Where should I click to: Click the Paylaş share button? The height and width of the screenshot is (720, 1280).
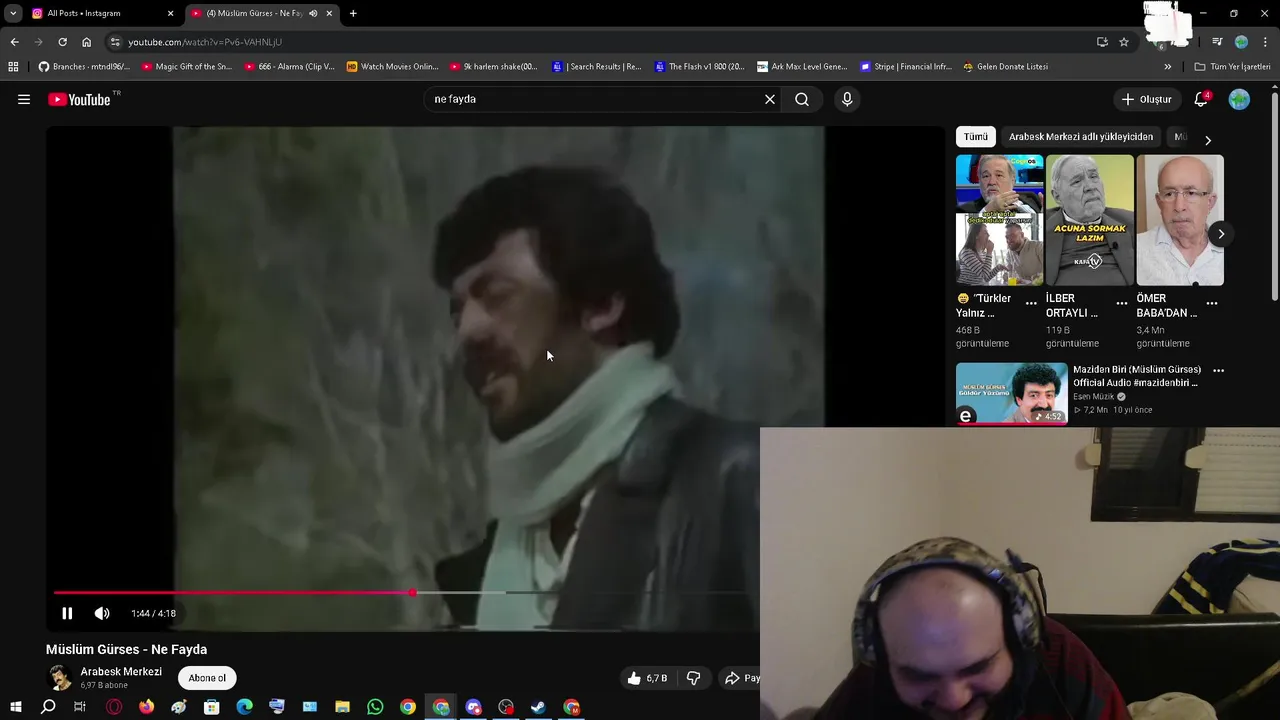coord(742,678)
